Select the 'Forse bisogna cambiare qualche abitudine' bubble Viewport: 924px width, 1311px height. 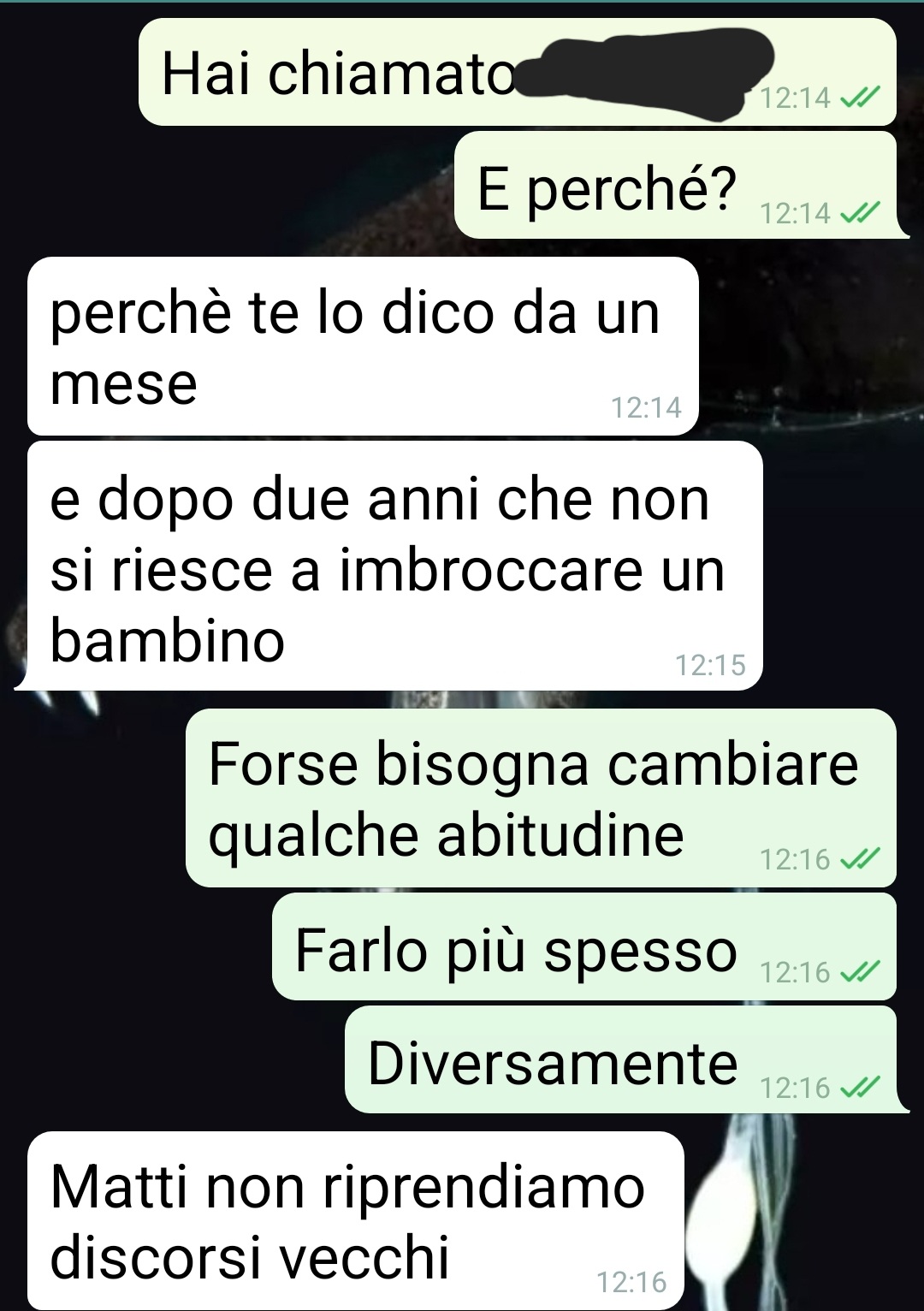click(x=541, y=798)
